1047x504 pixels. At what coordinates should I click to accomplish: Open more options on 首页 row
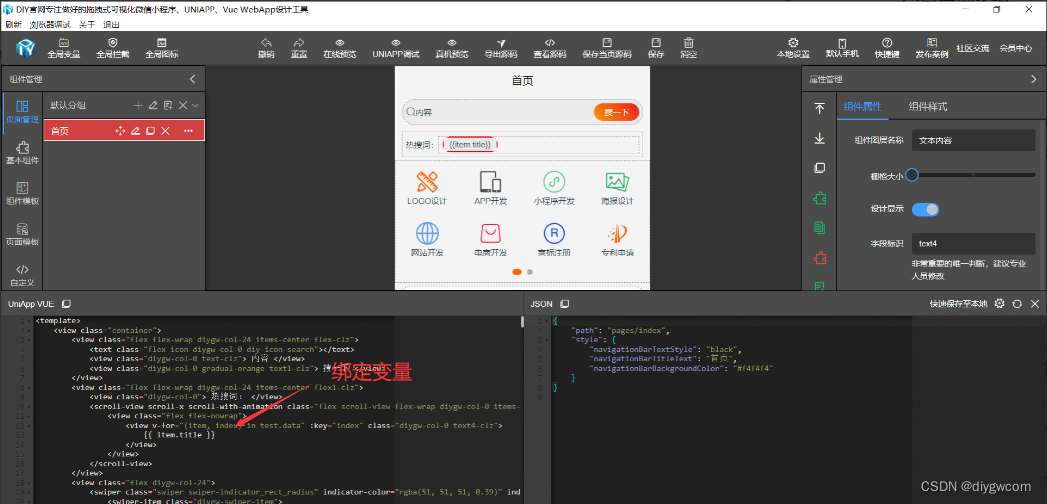pyautogui.click(x=188, y=131)
